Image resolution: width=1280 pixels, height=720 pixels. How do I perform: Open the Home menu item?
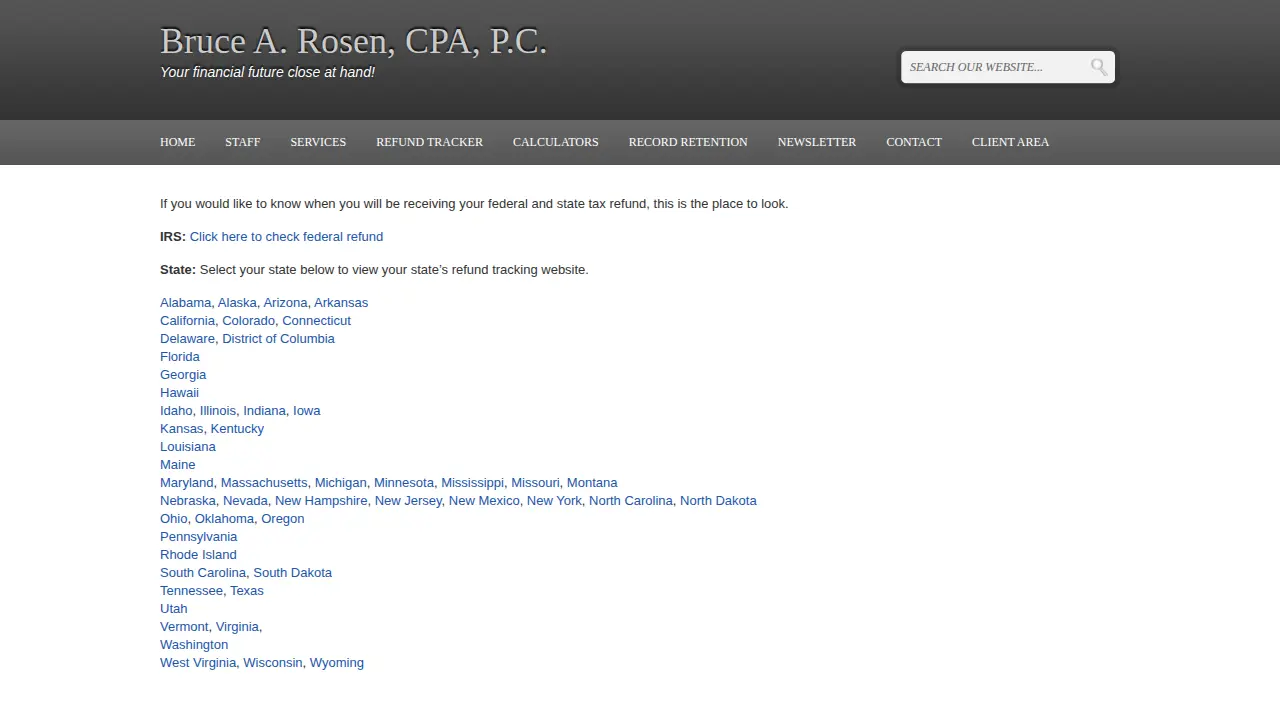pos(178,142)
